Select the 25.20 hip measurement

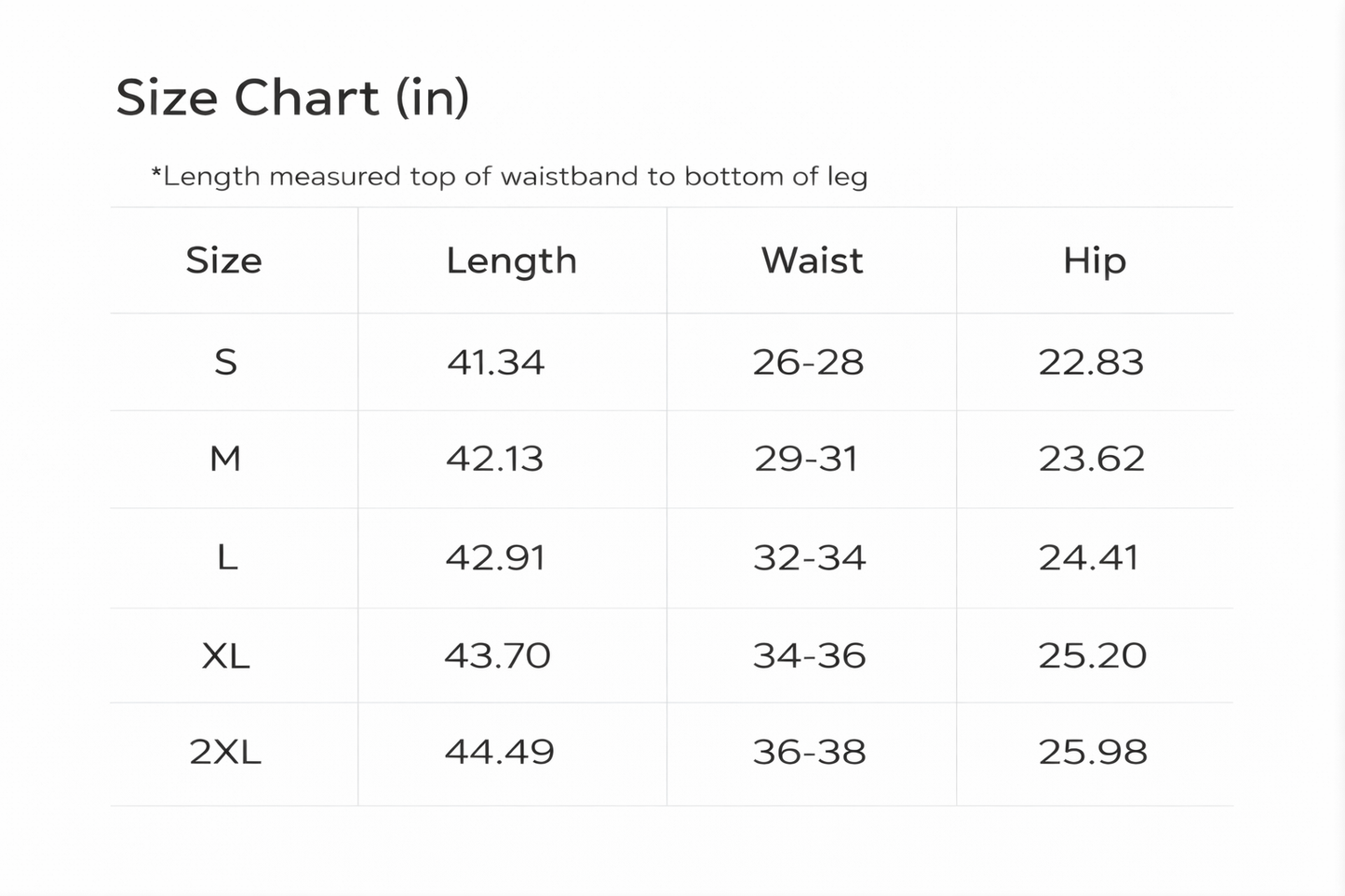pos(1093,656)
